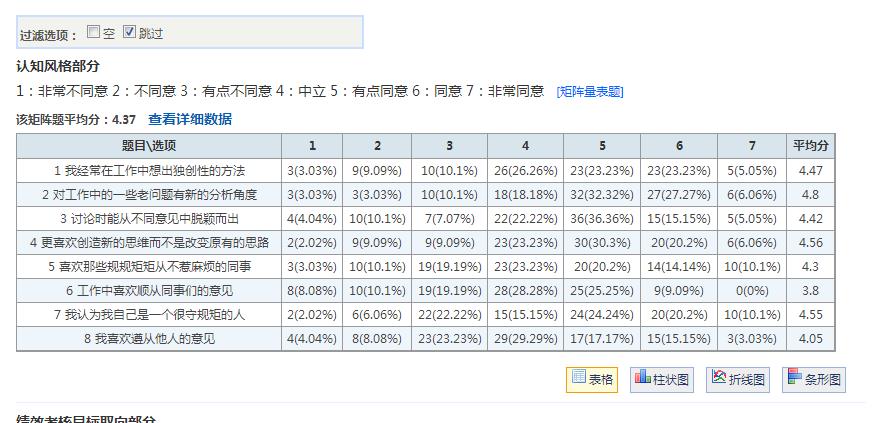Click row 喜欢那些规规矩矩从不惹麻烦的同事
The height and width of the screenshot is (423, 881).
coord(149,266)
